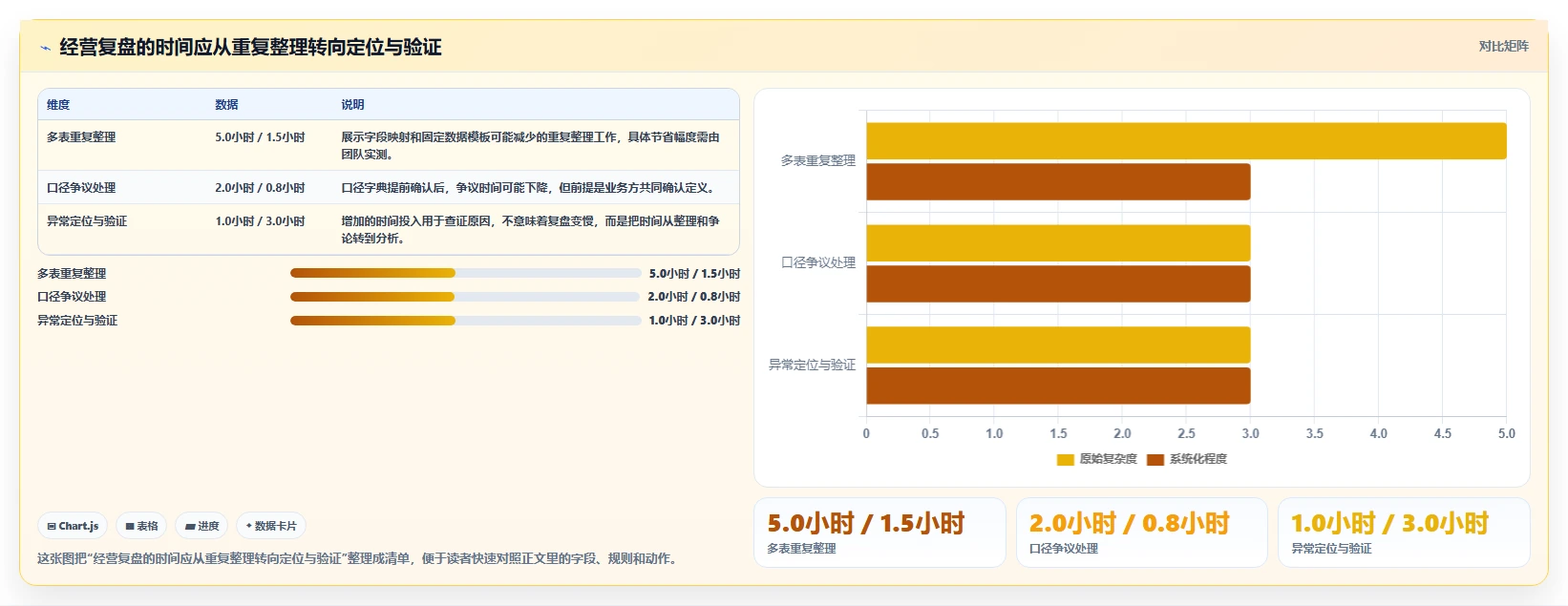Click the 异常定位与验证 progress row label
Screen dimensions: 1568x606
point(77,321)
